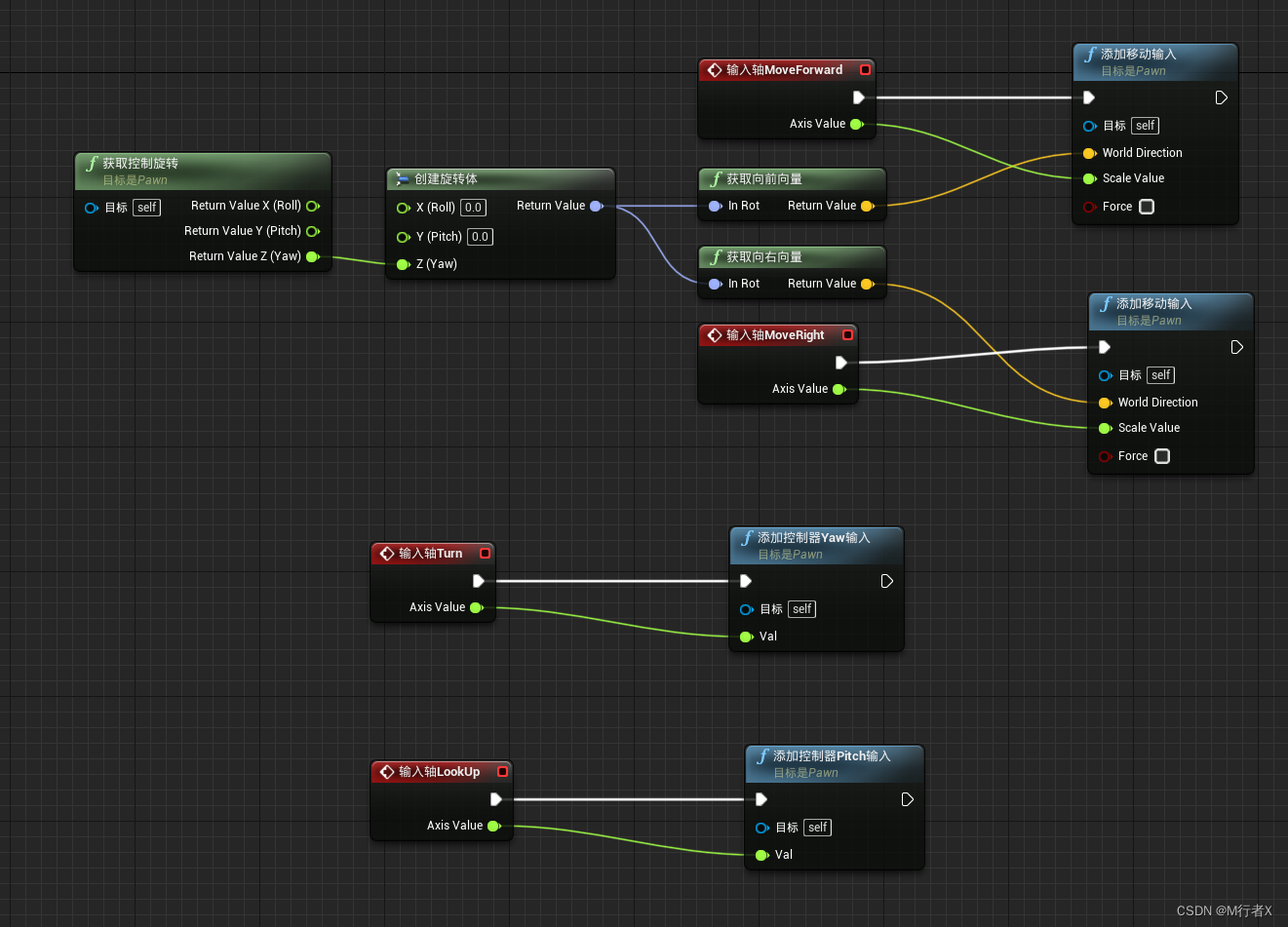Viewport: 1288px width, 927px height.
Task: Click Return Value Z (Yaw) output pin
Action: (x=313, y=256)
